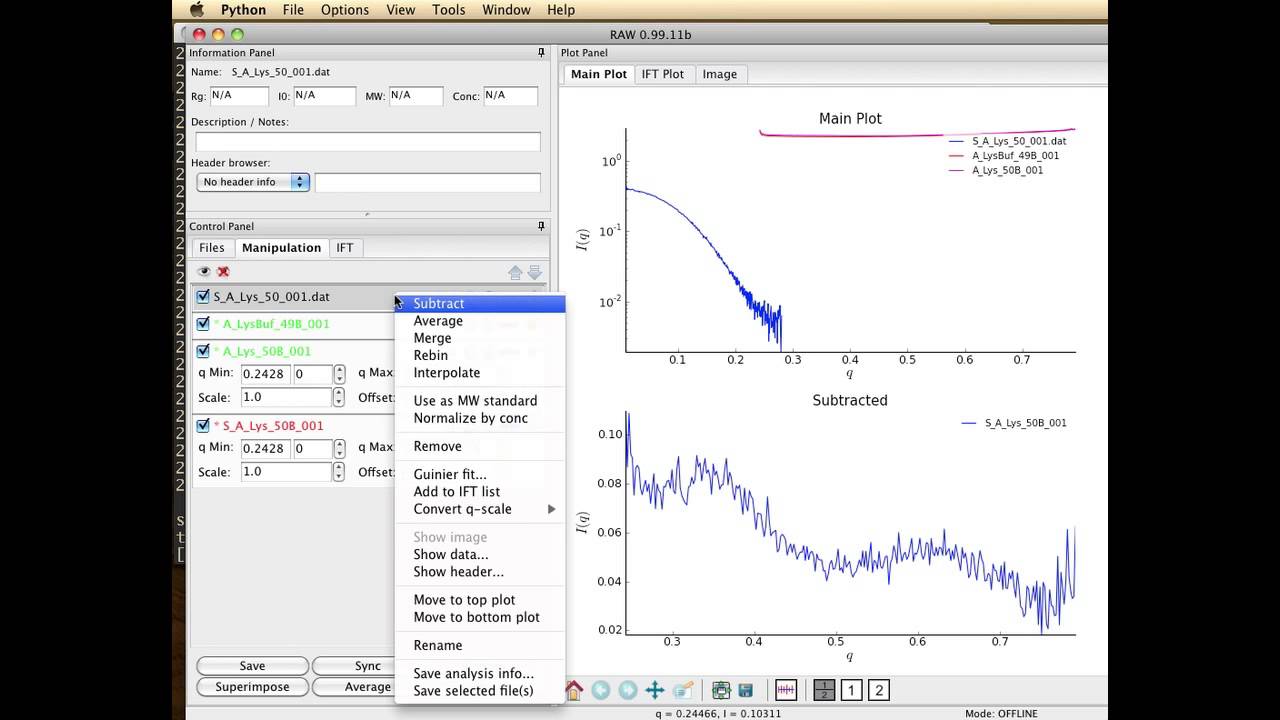Click the Superimpose button
This screenshot has height=720, width=1280.
point(252,687)
